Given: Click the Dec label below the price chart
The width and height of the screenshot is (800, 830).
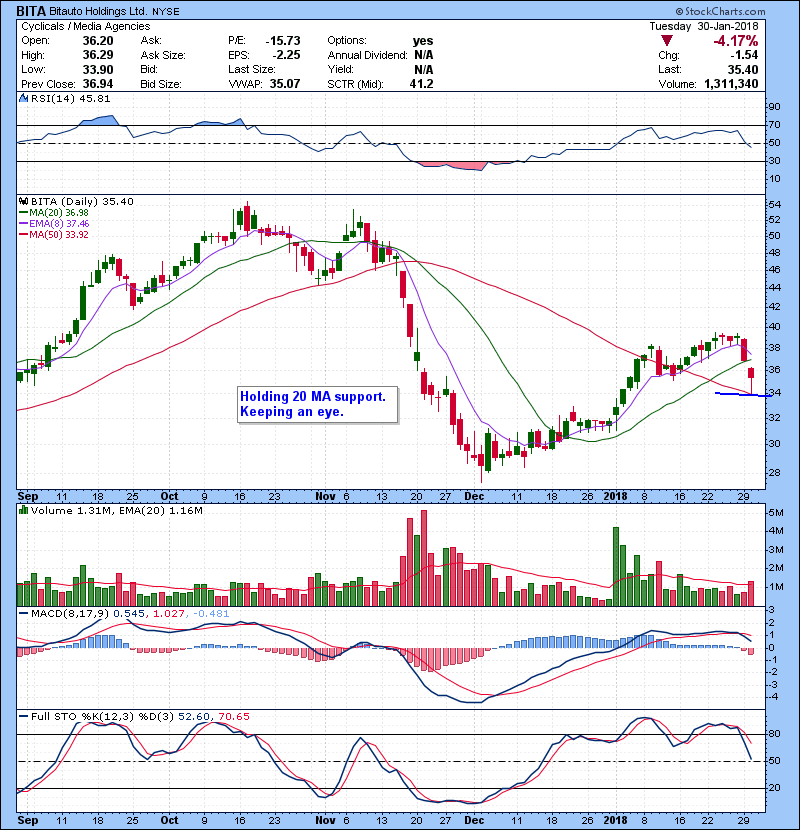Looking at the screenshot, I should tap(474, 497).
